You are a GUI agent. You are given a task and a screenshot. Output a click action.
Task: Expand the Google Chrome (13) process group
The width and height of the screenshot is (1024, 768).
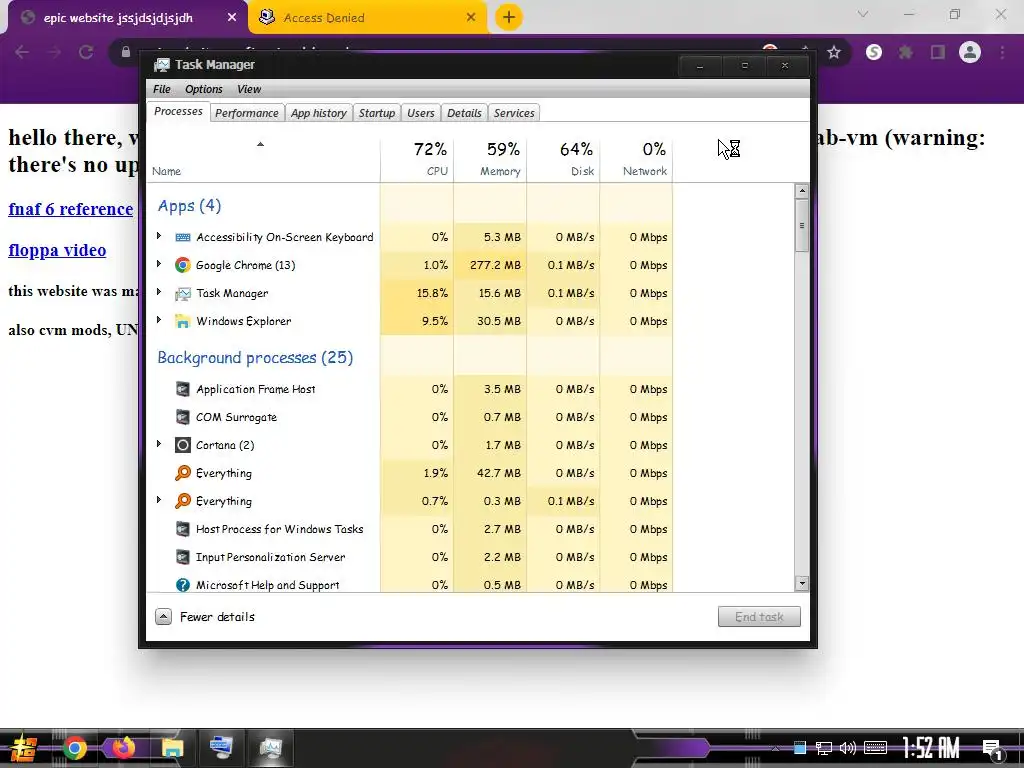pos(159,264)
